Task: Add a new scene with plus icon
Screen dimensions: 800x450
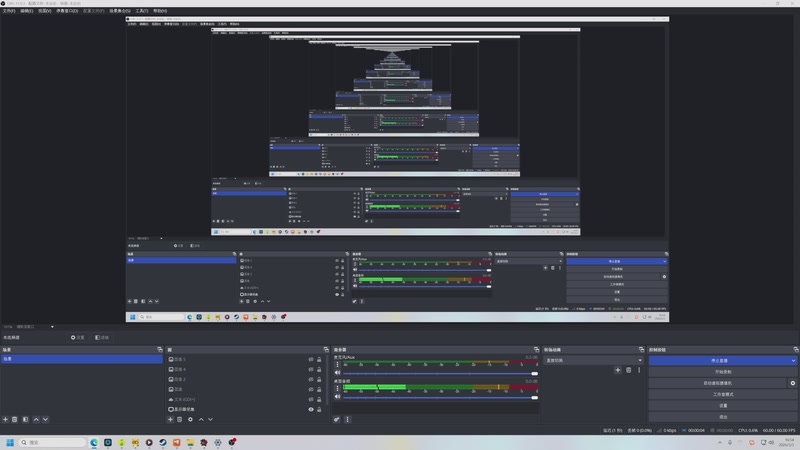Action: [x=6, y=419]
